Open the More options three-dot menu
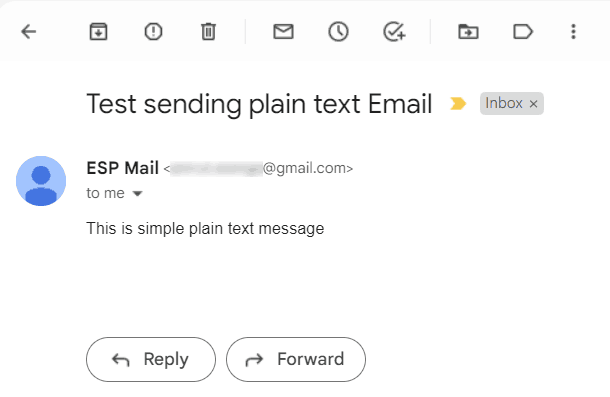Image resolution: width=610 pixels, height=397 pixels. pos(573,32)
